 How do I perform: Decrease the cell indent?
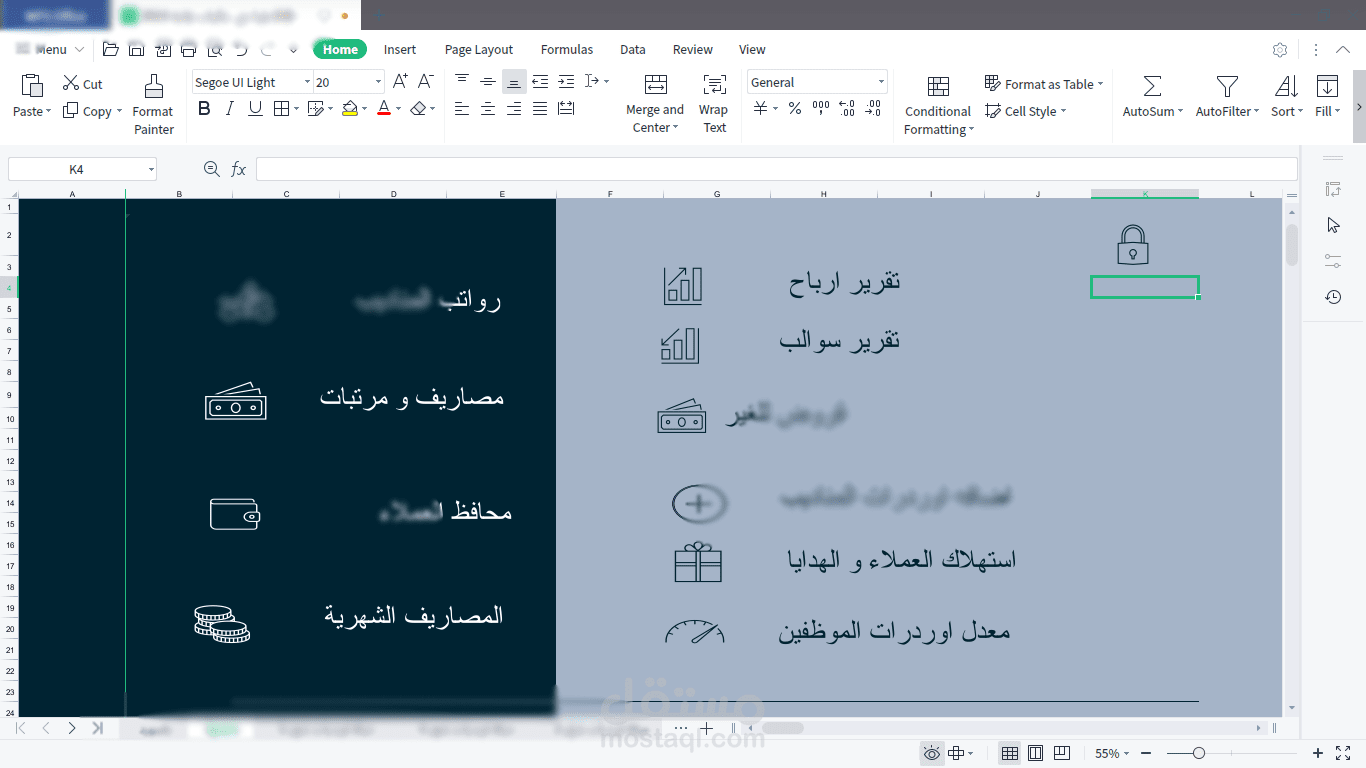[540, 81]
